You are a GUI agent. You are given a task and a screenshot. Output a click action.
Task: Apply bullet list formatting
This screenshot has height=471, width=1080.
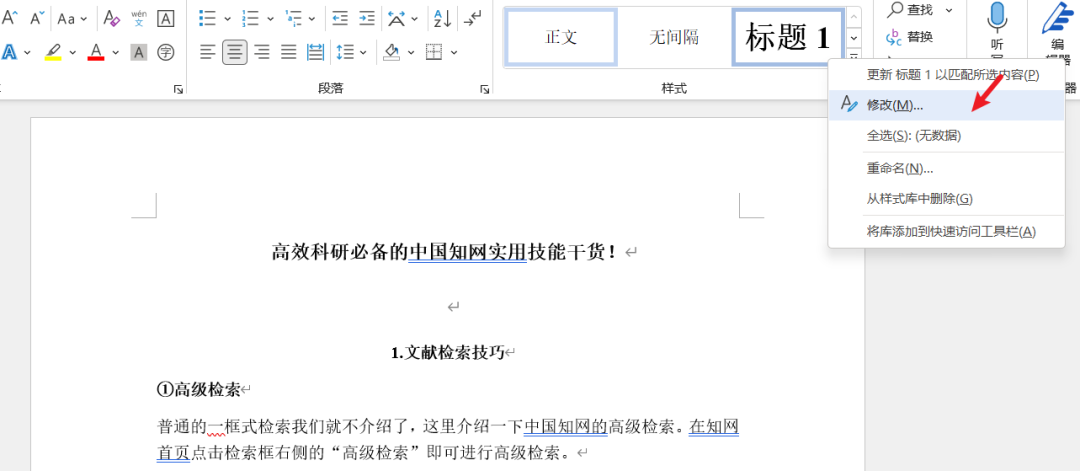tap(205, 18)
